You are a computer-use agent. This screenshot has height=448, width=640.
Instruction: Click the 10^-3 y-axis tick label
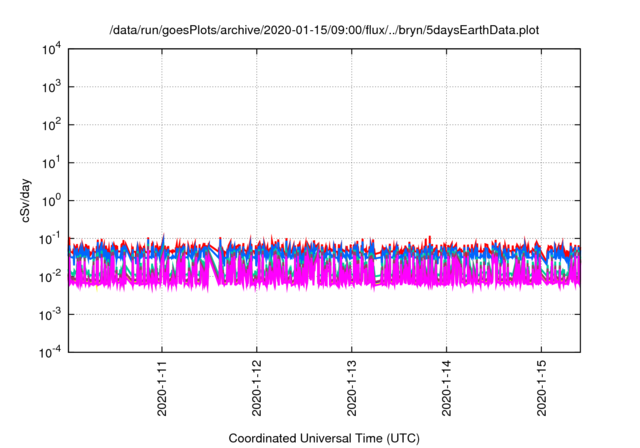[x=50, y=315]
